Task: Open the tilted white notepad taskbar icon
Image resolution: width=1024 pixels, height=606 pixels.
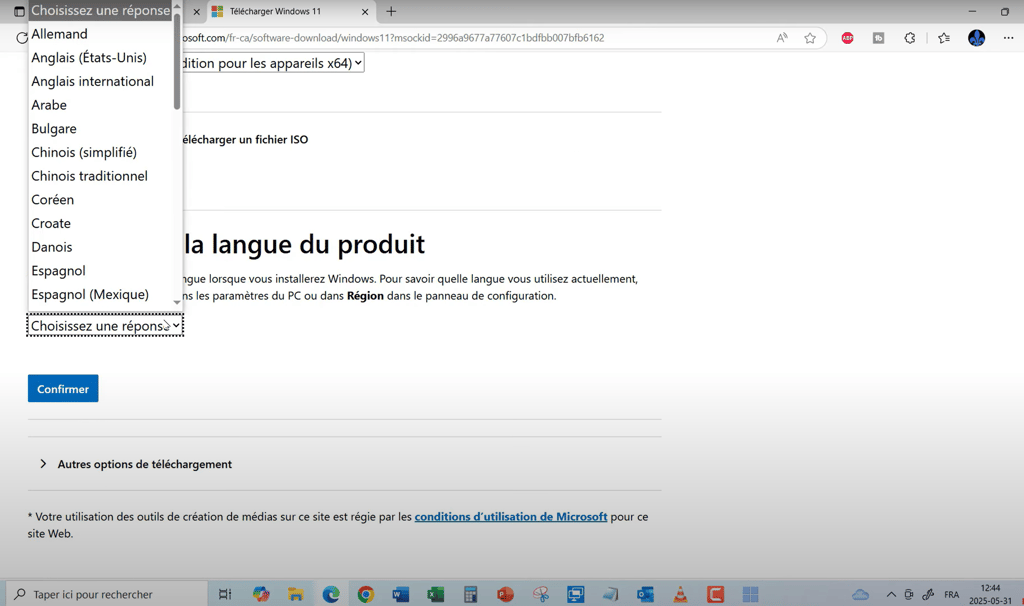Action: (610, 594)
